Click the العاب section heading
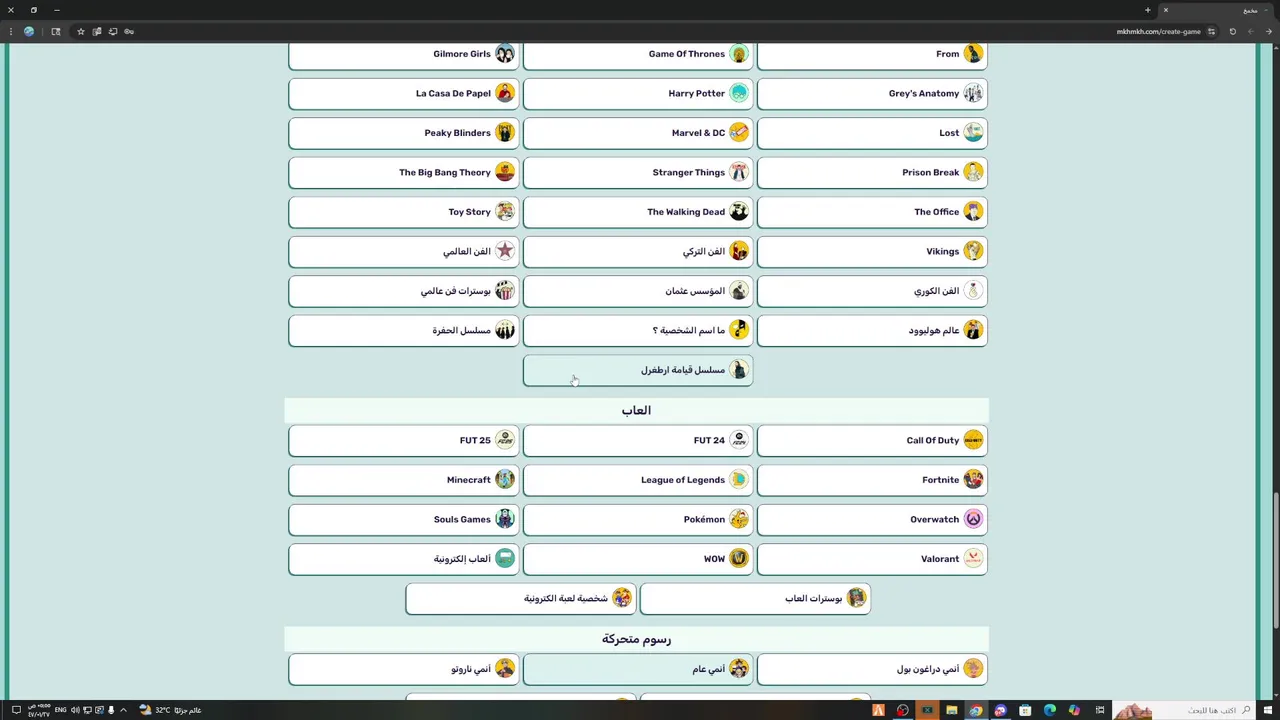Screen dimensions: 1280x720 coord(636,411)
